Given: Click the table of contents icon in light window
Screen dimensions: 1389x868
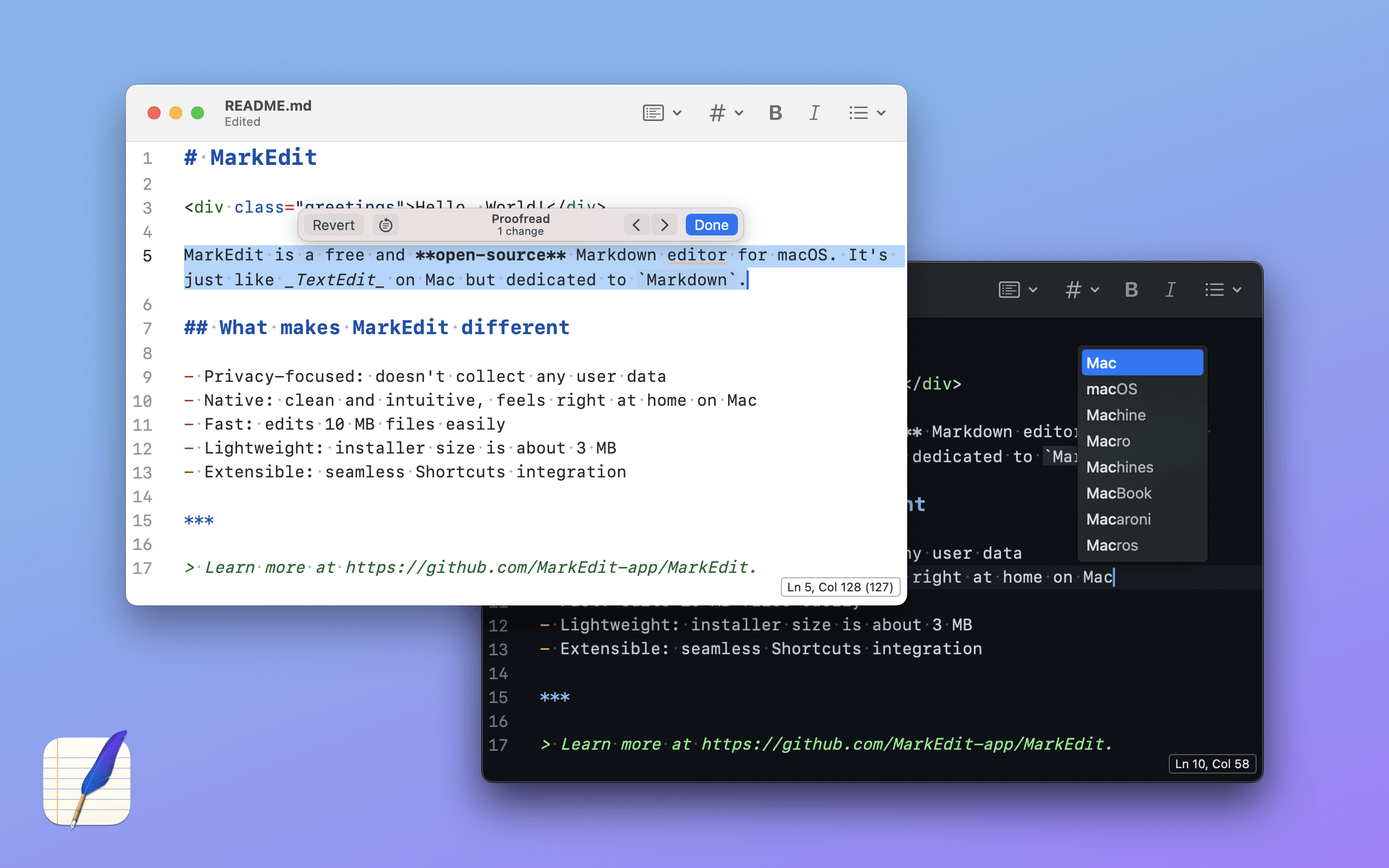Looking at the screenshot, I should pos(653,113).
